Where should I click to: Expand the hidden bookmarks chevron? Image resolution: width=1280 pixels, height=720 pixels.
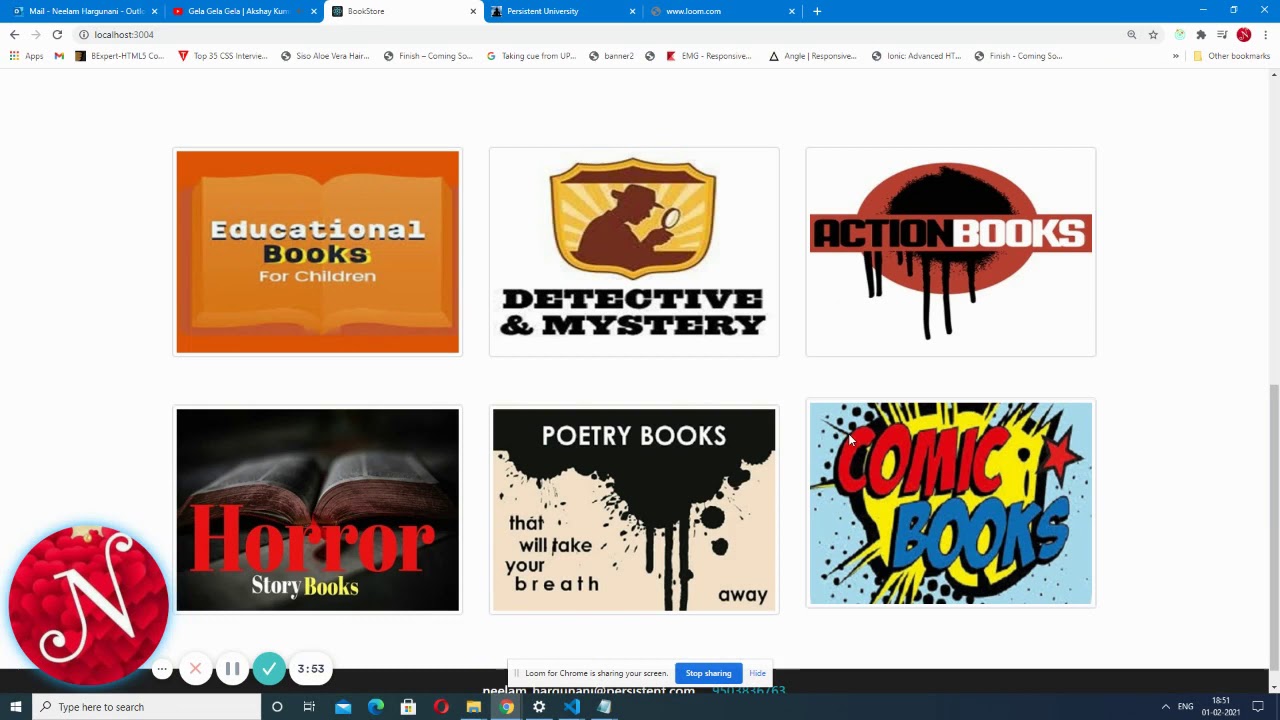pyautogui.click(x=1176, y=56)
